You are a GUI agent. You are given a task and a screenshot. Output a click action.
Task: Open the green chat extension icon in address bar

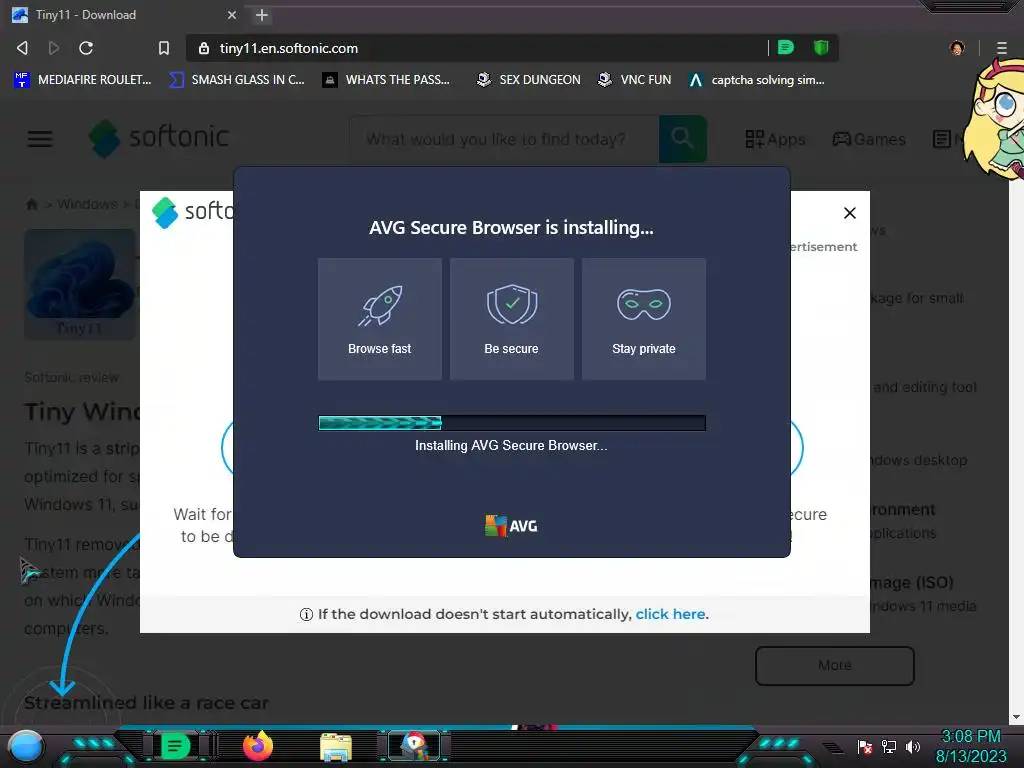tap(786, 47)
